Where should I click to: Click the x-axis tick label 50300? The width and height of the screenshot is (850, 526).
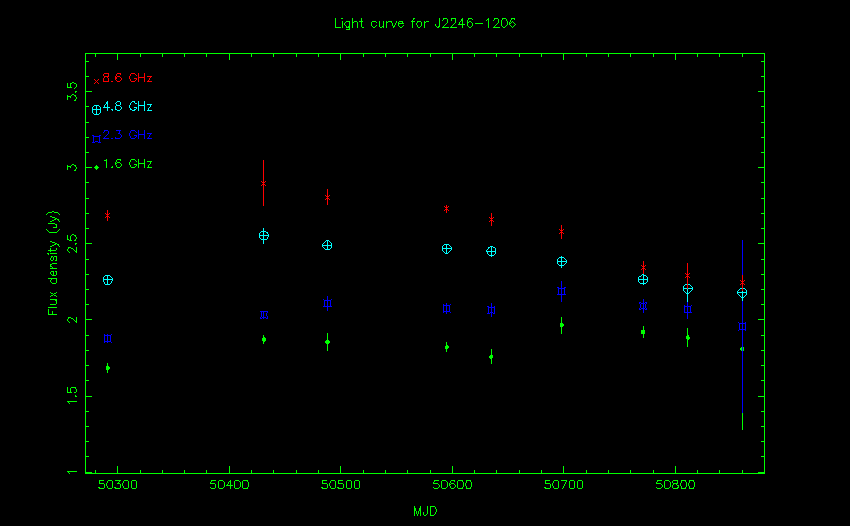pyautogui.click(x=118, y=485)
